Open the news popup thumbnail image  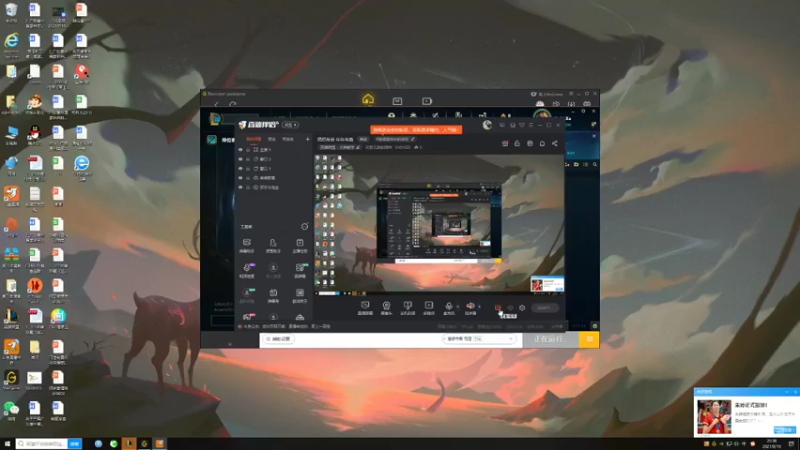point(714,416)
